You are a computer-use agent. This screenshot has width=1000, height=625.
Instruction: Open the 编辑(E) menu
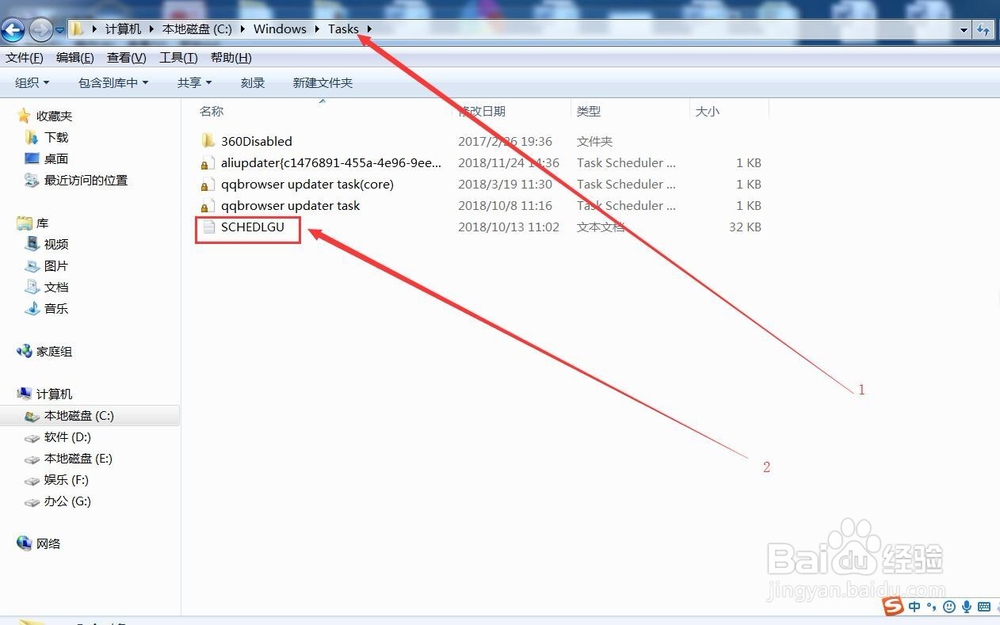tap(75, 57)
